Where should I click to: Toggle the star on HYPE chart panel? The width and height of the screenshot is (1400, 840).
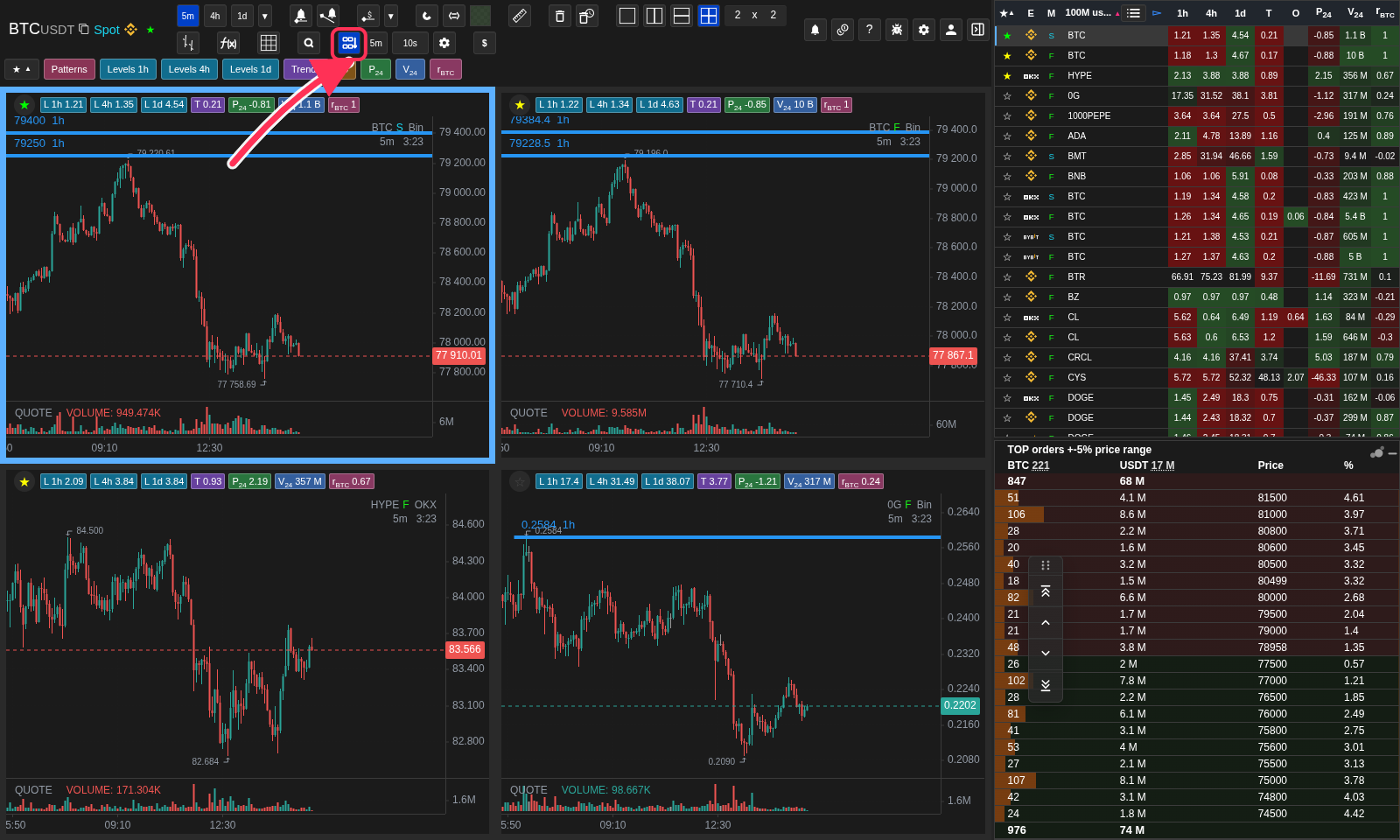pyautogui.click(x=24, y=481)
